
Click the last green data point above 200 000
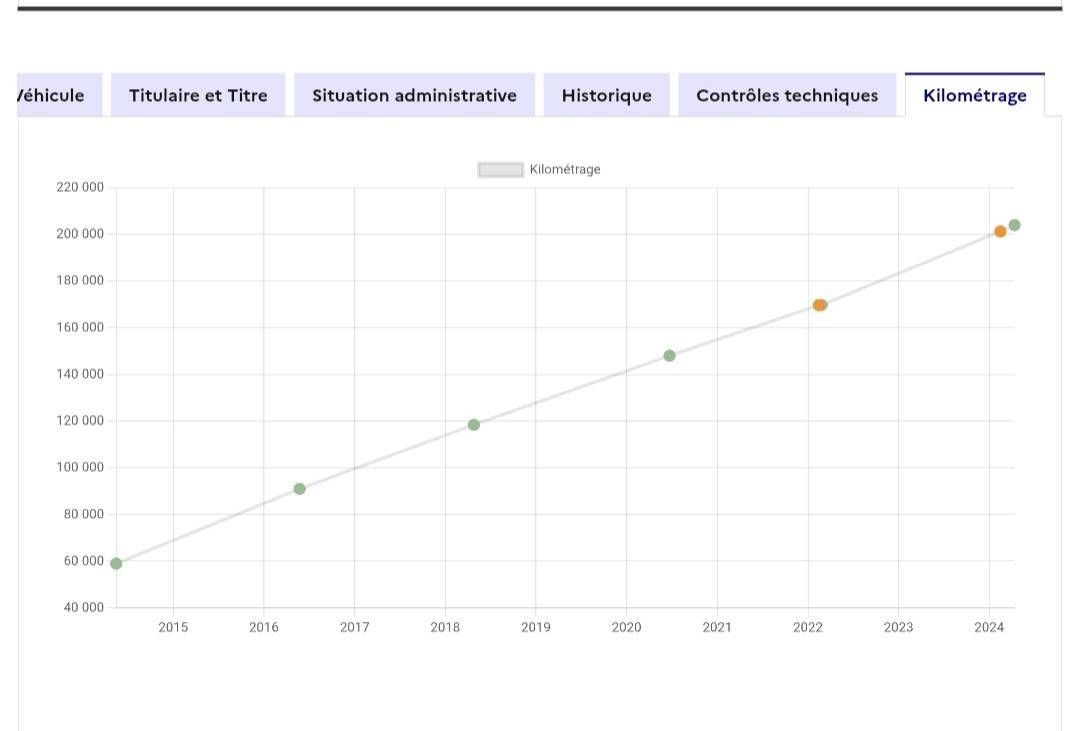tap(1015, 225)
